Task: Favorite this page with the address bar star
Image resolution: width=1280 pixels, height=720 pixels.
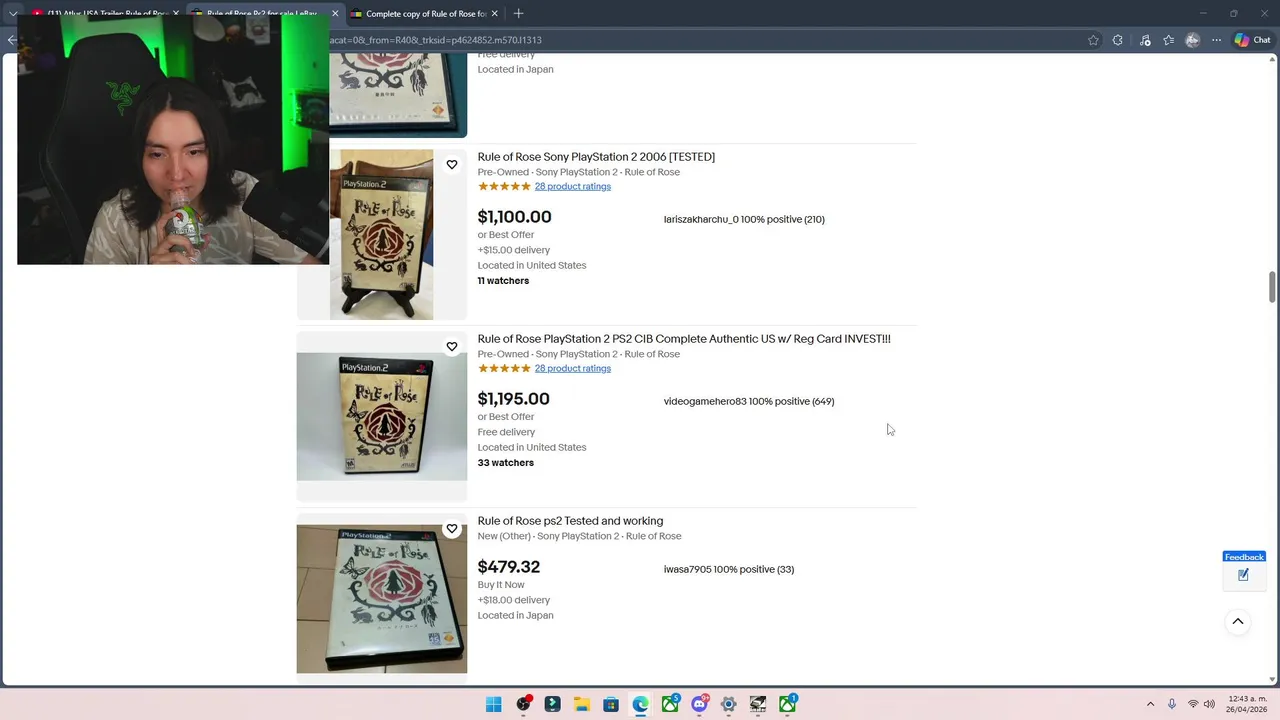Action: (1093, 40)
